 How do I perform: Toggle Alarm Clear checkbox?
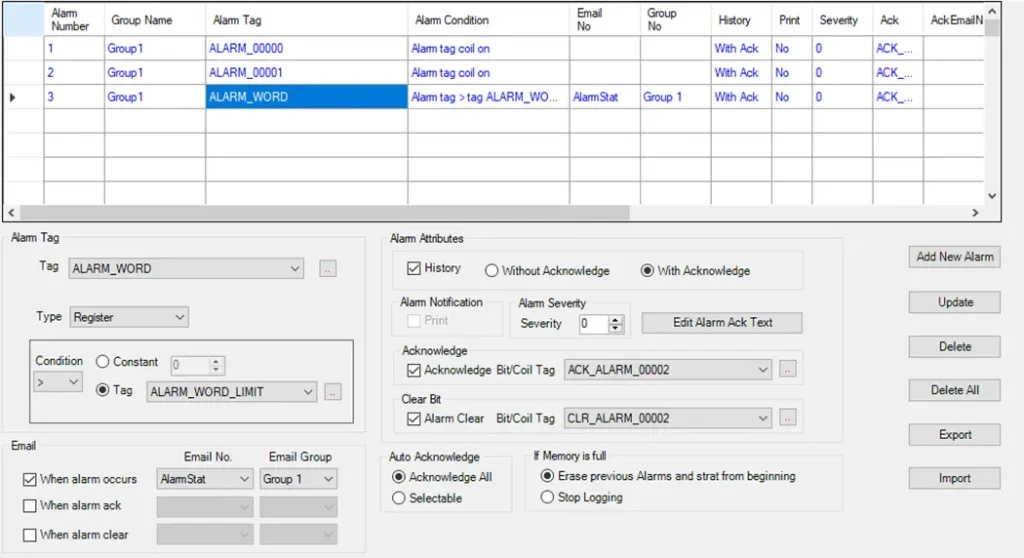413,419
